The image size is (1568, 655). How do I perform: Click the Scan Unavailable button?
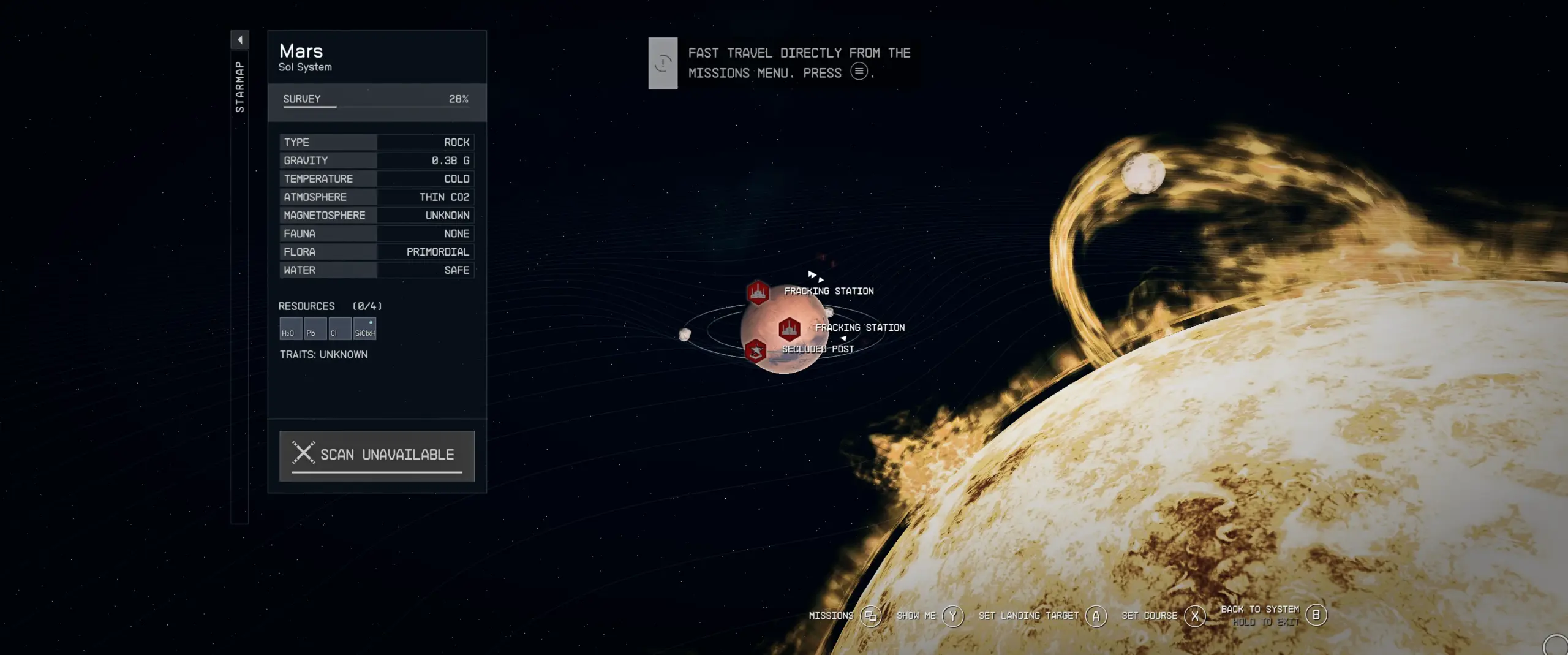377,455
